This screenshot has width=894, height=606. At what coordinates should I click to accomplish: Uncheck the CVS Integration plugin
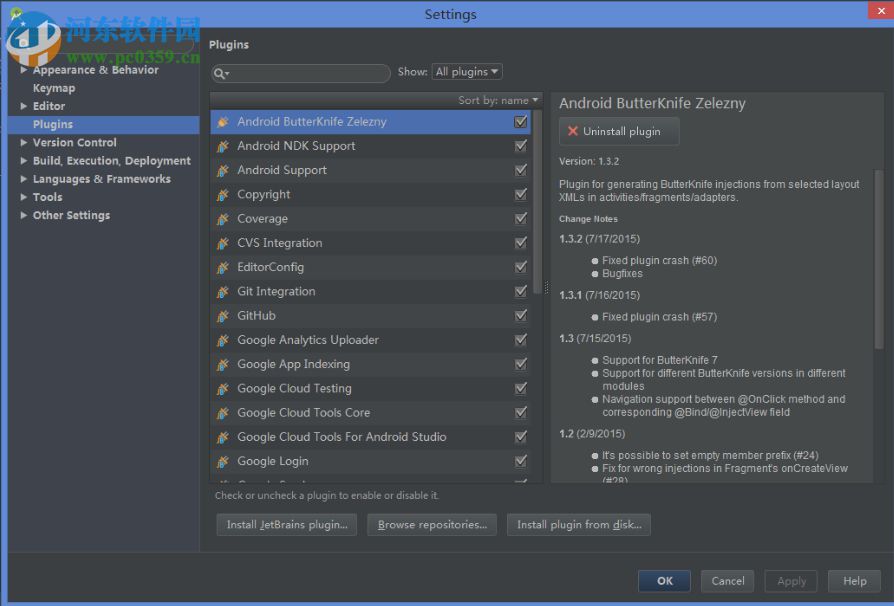[x=520, y=243]
